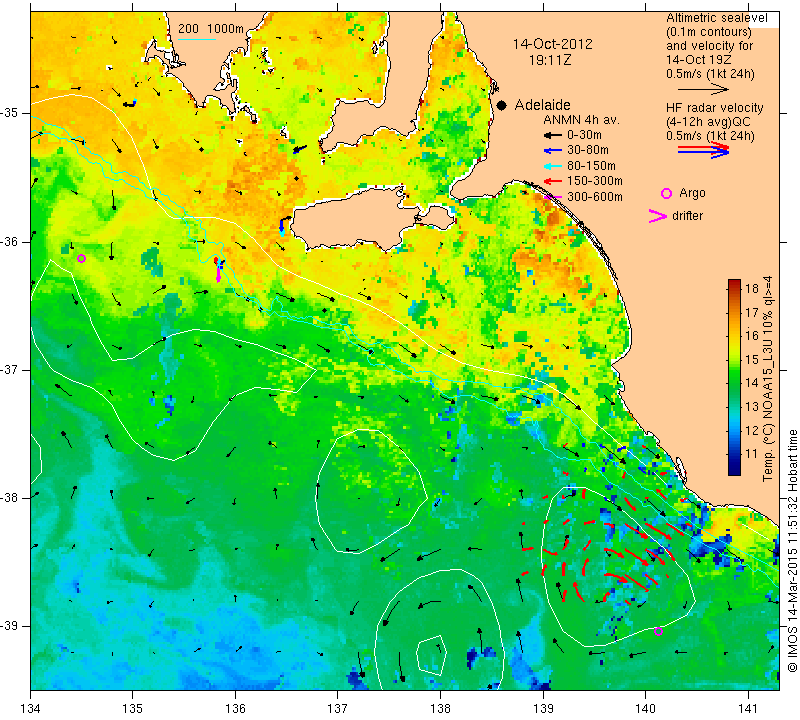The height and width of the screenshot is (720, 800).
Task: Click the latitude axis label -36
Action: point(10,241)
